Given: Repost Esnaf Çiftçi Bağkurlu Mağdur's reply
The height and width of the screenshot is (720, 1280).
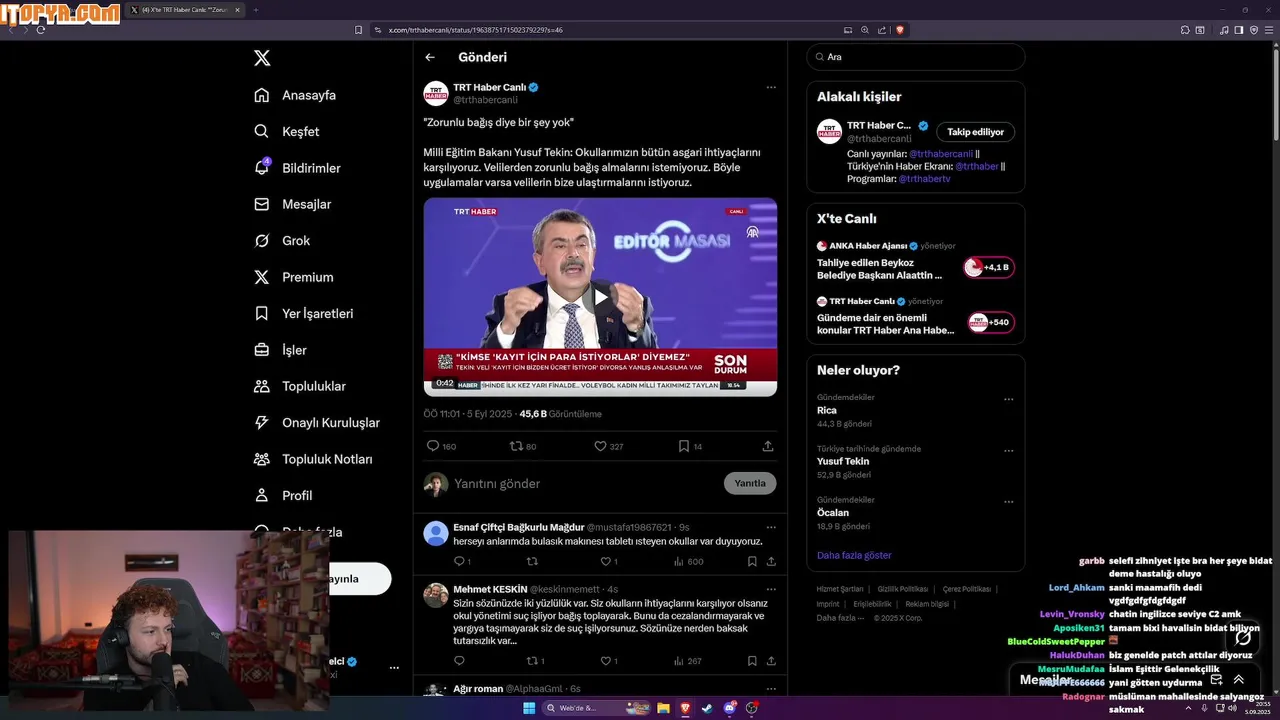Looking at the screenshot, I should 532,561.
